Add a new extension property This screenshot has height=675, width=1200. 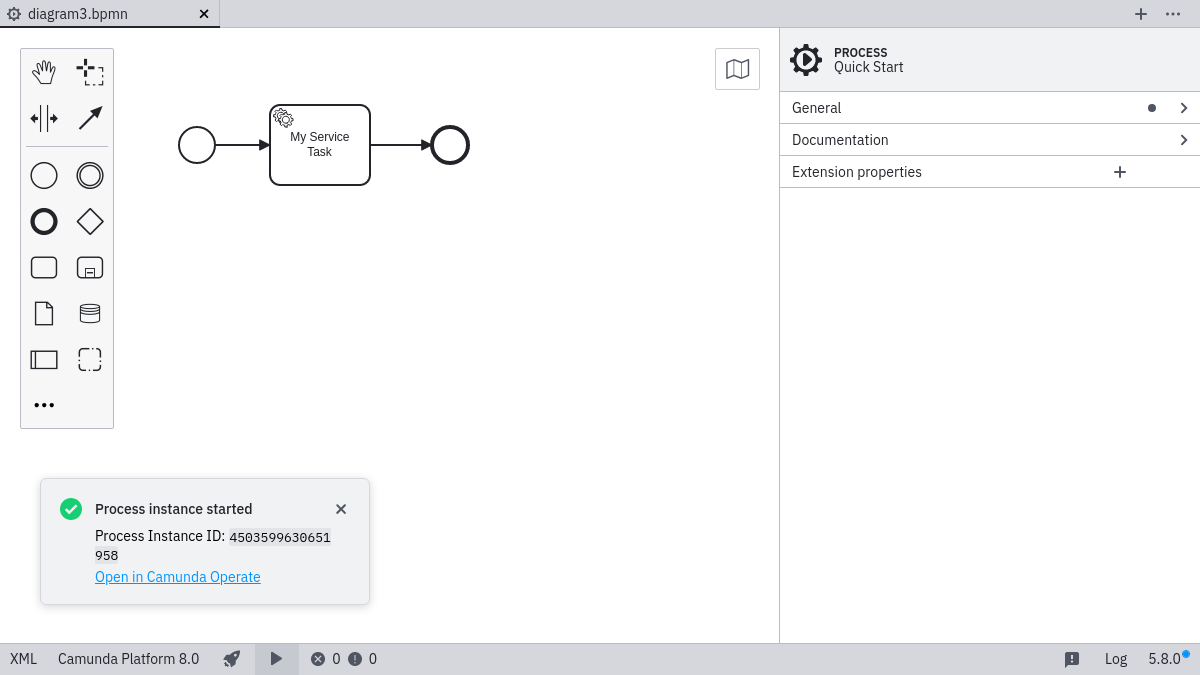tap(1119, 171)
